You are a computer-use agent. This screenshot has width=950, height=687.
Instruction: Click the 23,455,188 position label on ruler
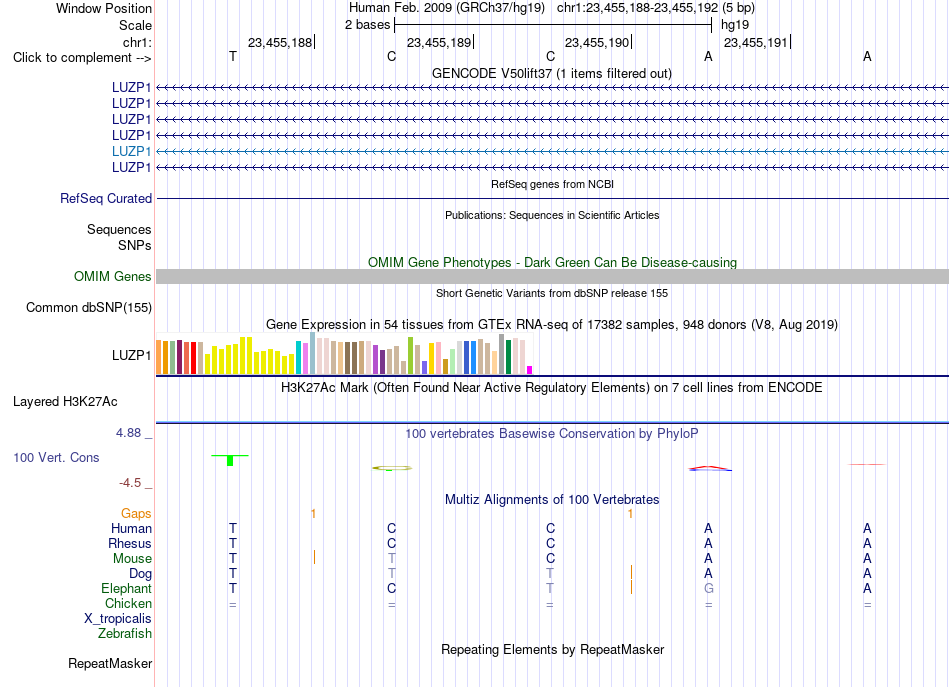tap(280, 42)
